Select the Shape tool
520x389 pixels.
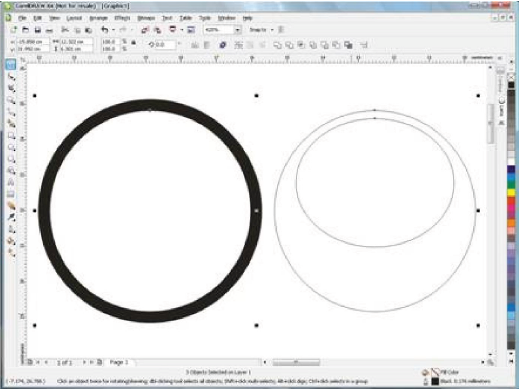pos(11,77)
